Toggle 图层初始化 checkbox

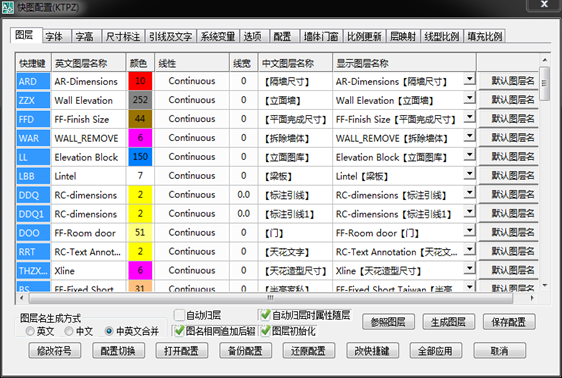(265, 331)
